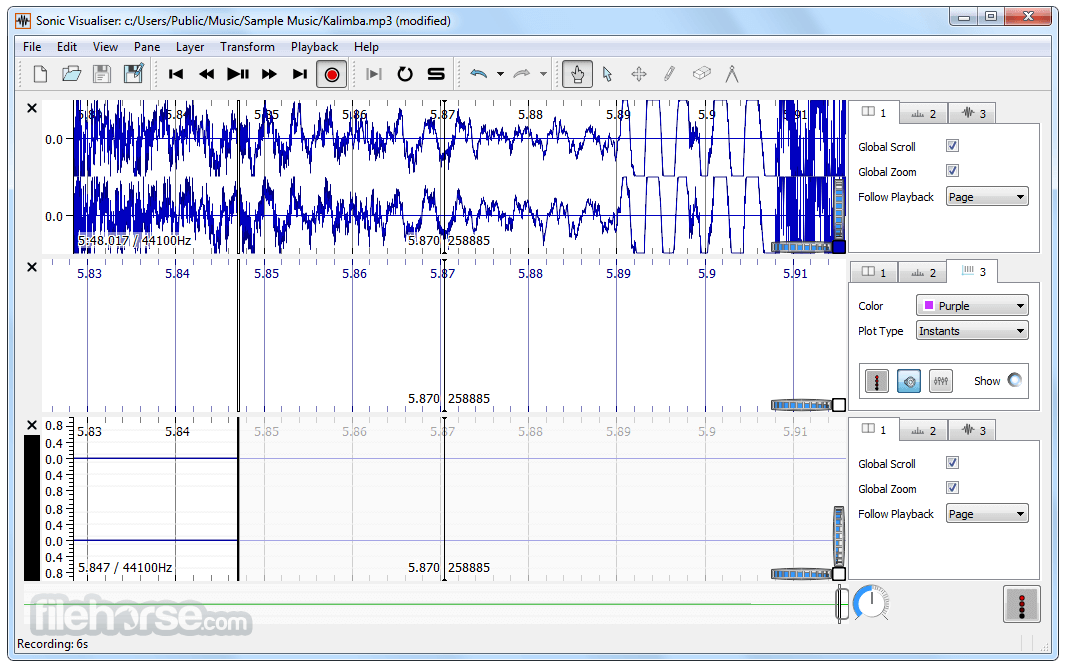Open Follow Playback dropdown in bottom pane
This screenshot has height=666, width=1066.
pos(987,514)
